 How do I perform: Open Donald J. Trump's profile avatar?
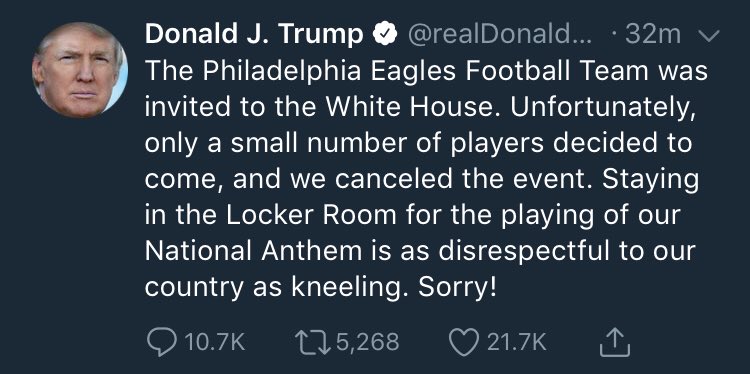point(80,70)
